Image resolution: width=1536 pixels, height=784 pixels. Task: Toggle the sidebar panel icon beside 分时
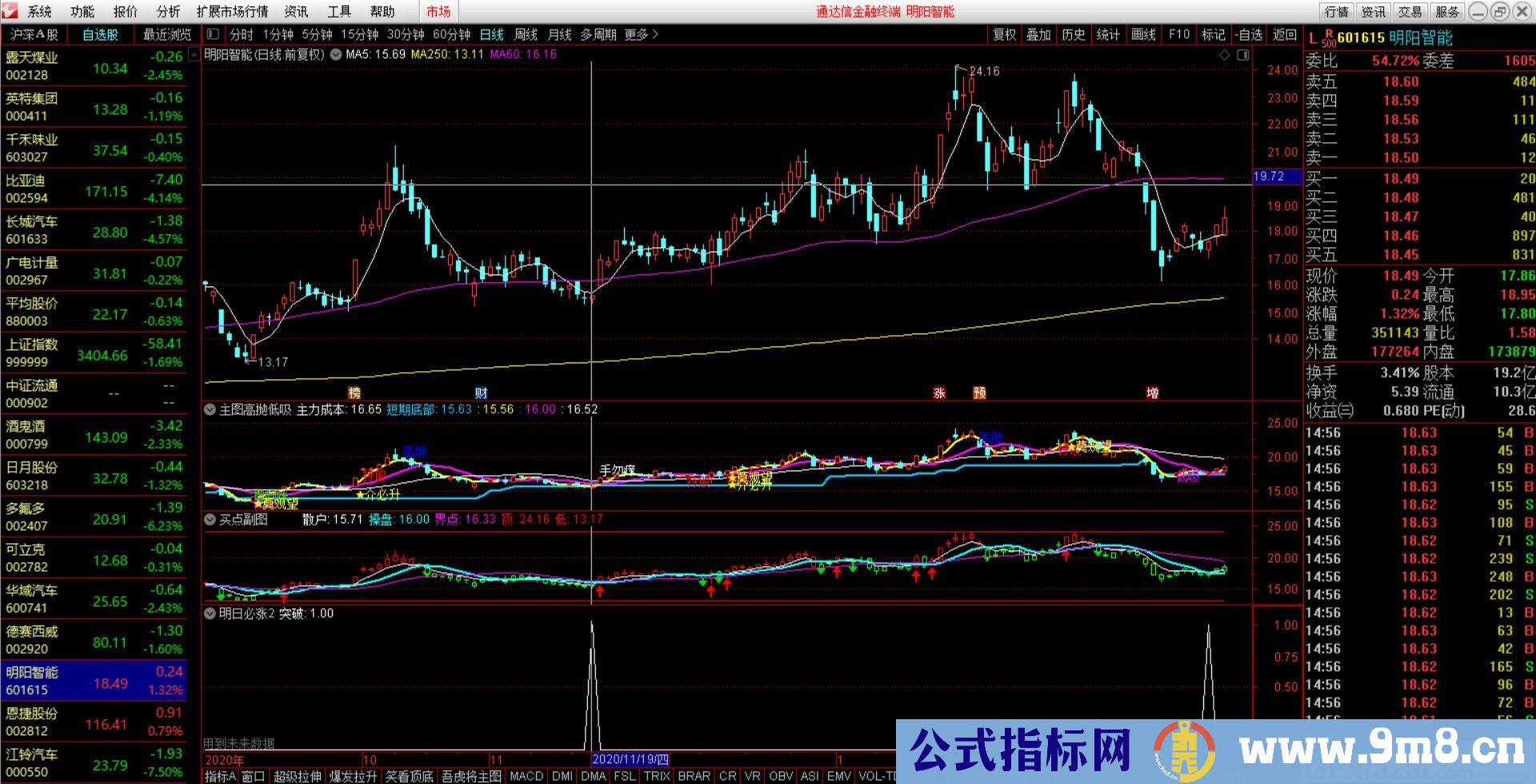coord(213,34)
